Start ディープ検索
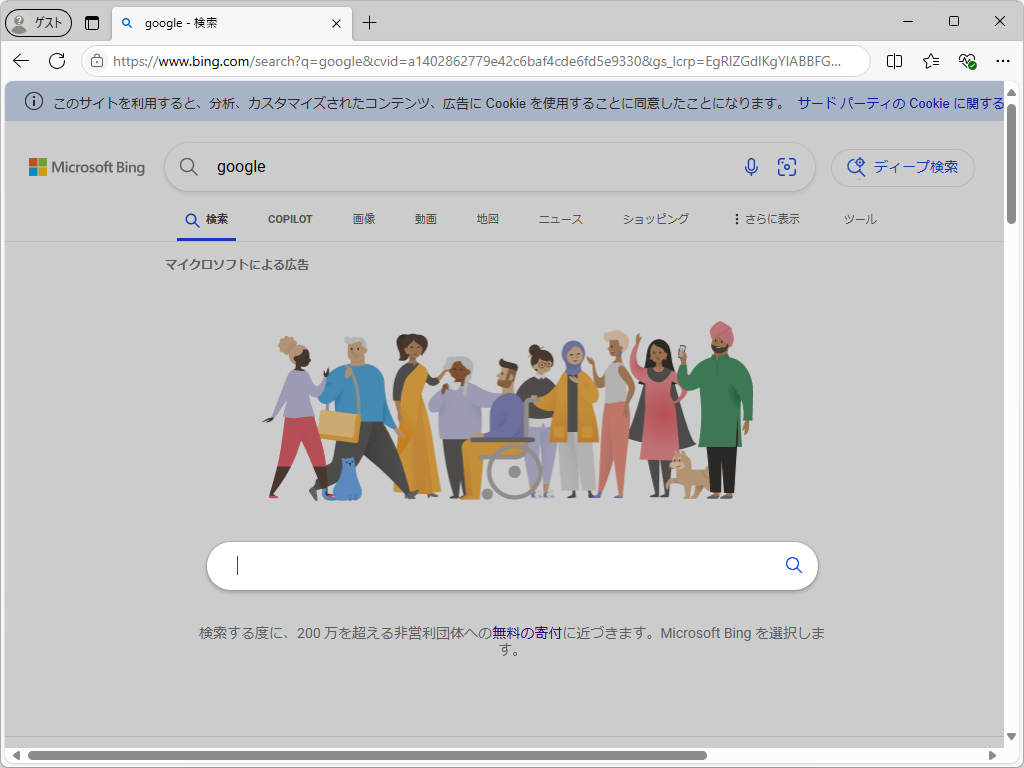This screenshot has width=1024, height=768. [x=902, y=167]
